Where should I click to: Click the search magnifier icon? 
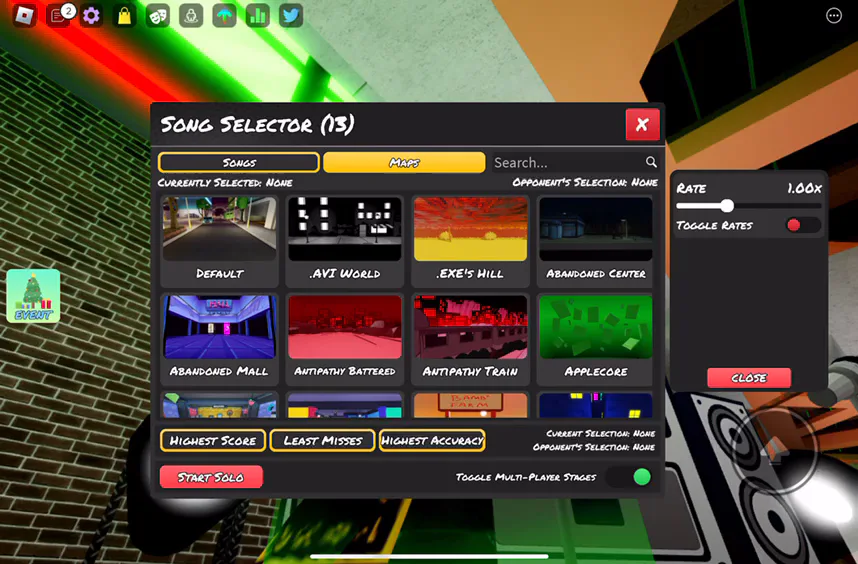coord(651,162)
